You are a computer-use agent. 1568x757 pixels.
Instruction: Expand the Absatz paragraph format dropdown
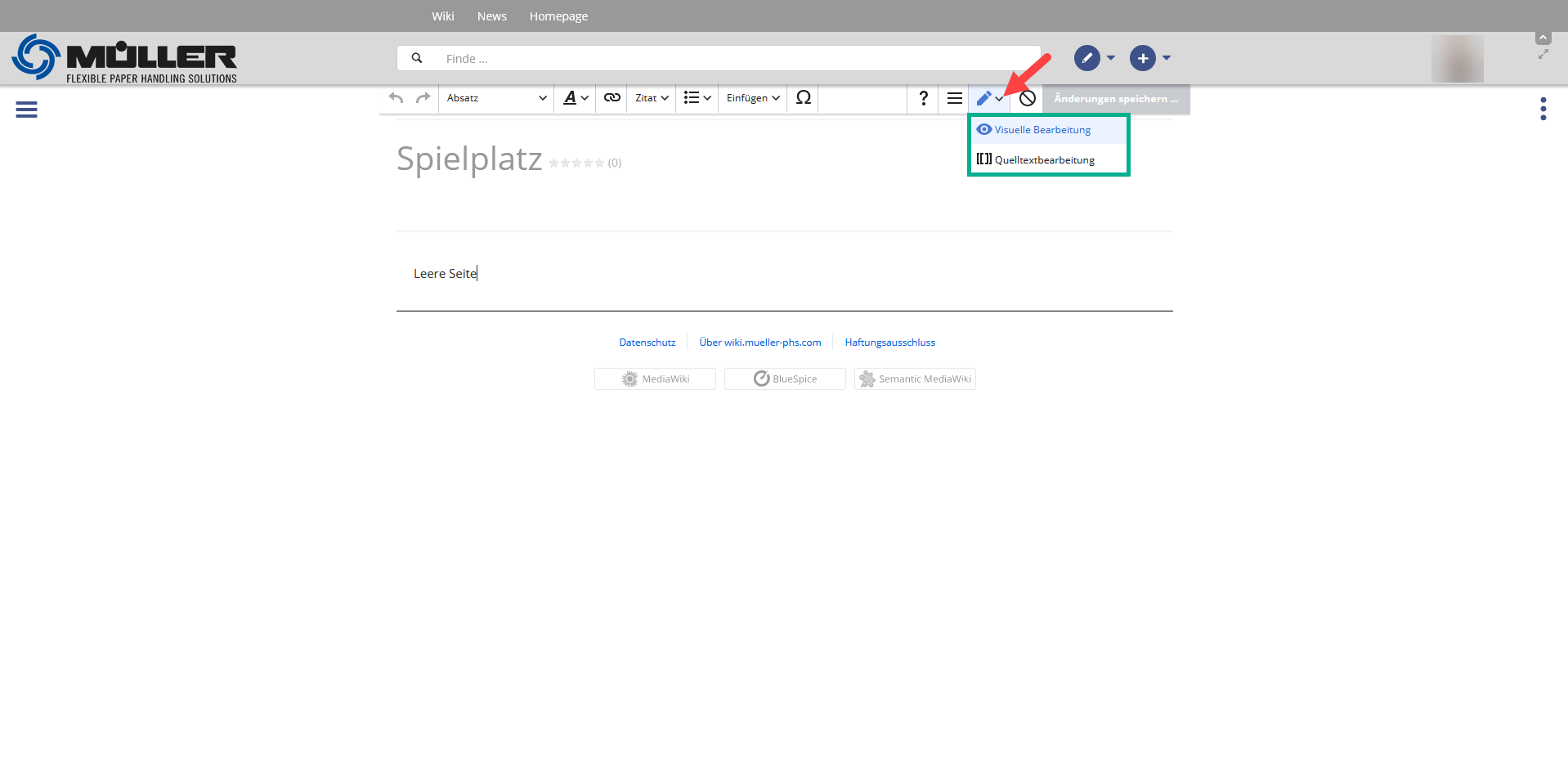click(496, 98)
